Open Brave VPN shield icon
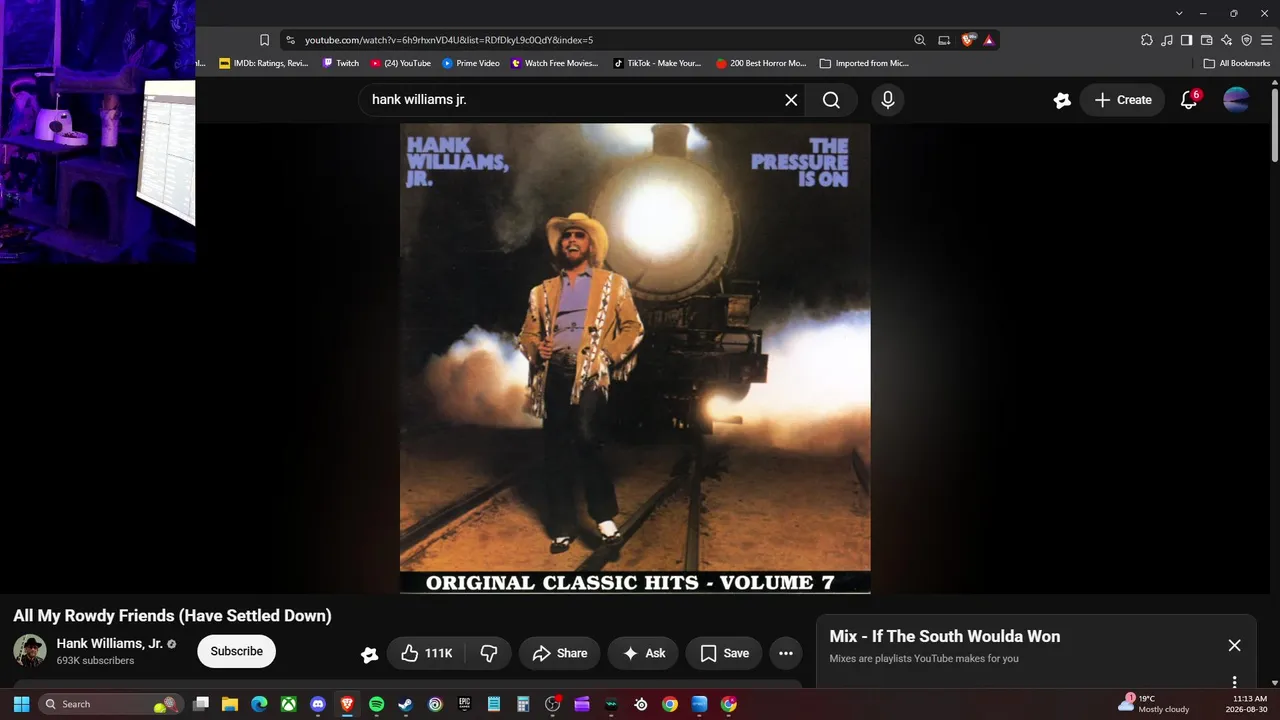The width and height of the screenshot is (1280, 720). pyautogui.click(x=1246, y=40)
